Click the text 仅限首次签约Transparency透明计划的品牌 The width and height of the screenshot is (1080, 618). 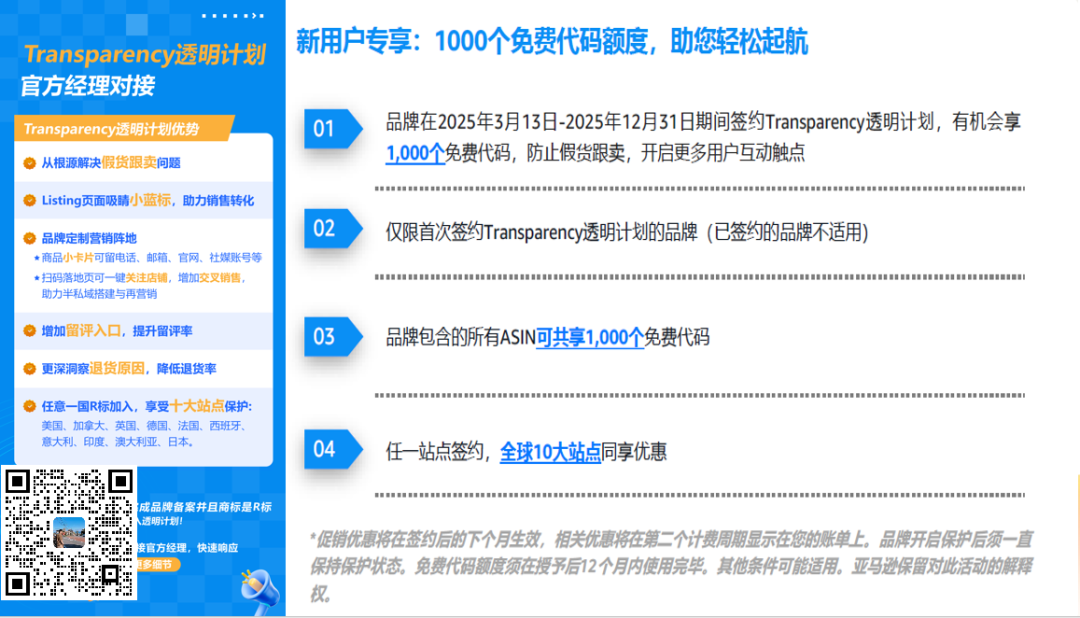pos(541,232)
